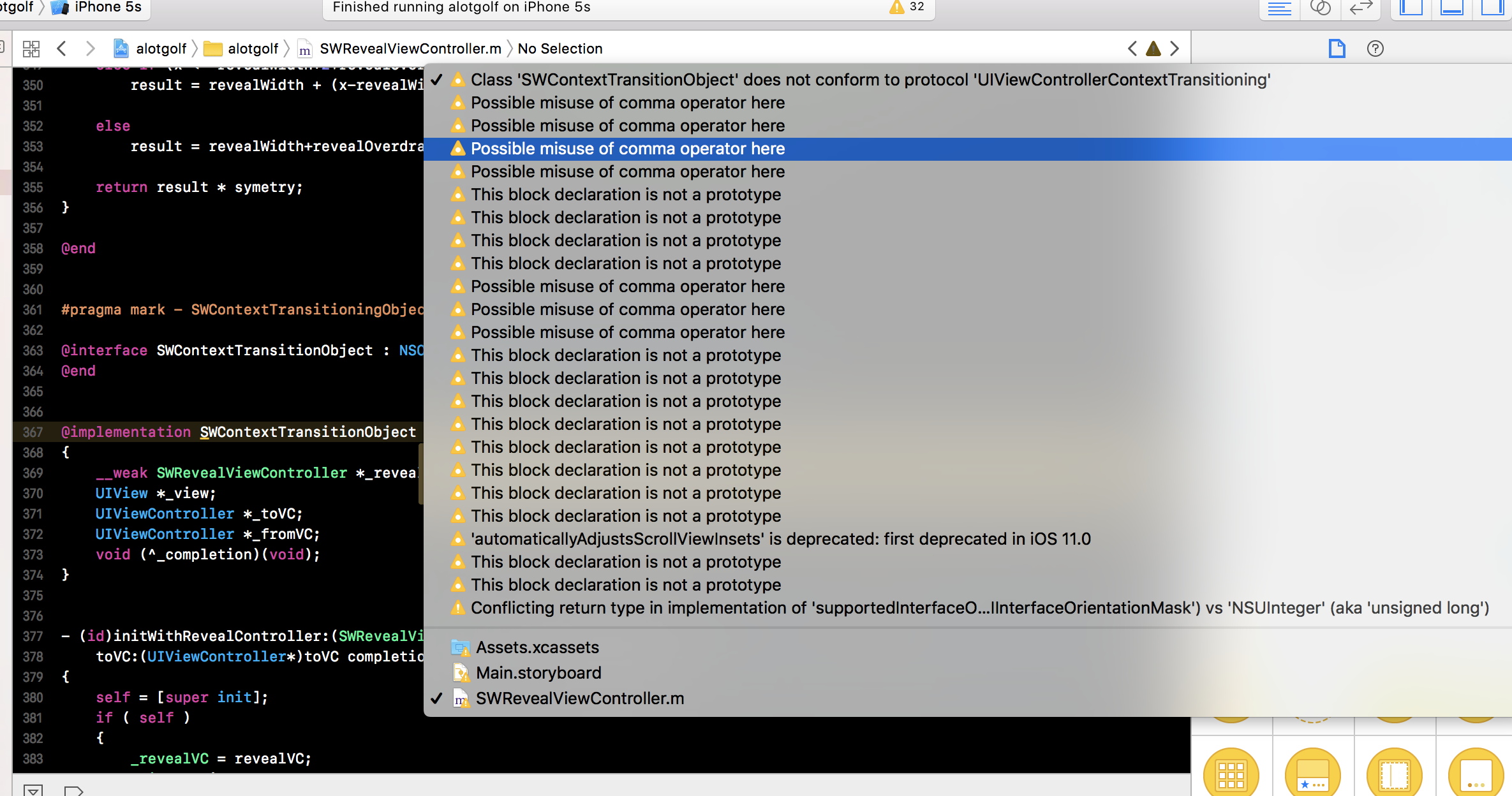Click the 'self = [super init];' line

coord(182,697)
